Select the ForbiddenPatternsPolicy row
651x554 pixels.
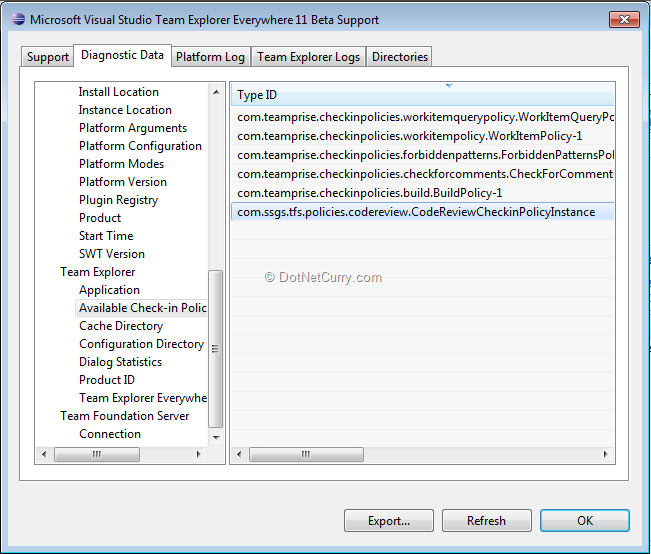coord(422,155)
